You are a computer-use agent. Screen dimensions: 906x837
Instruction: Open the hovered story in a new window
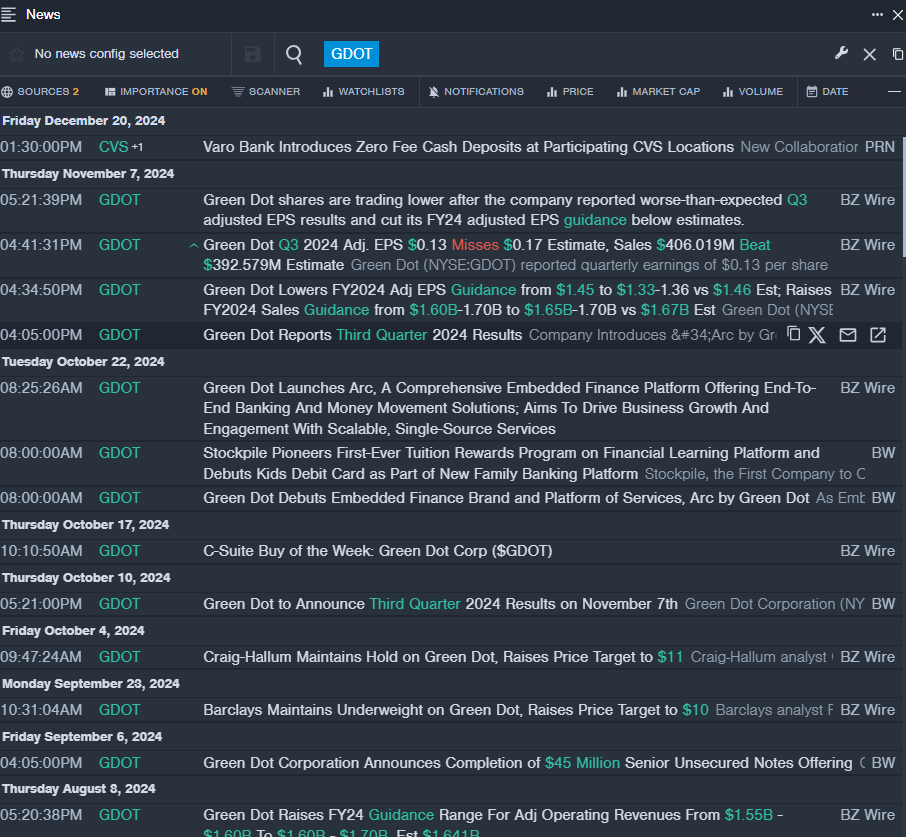878,335
